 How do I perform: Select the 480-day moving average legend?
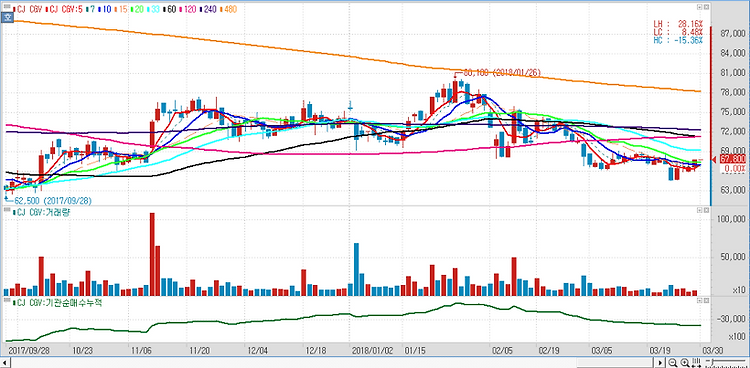tap(229, 9)
